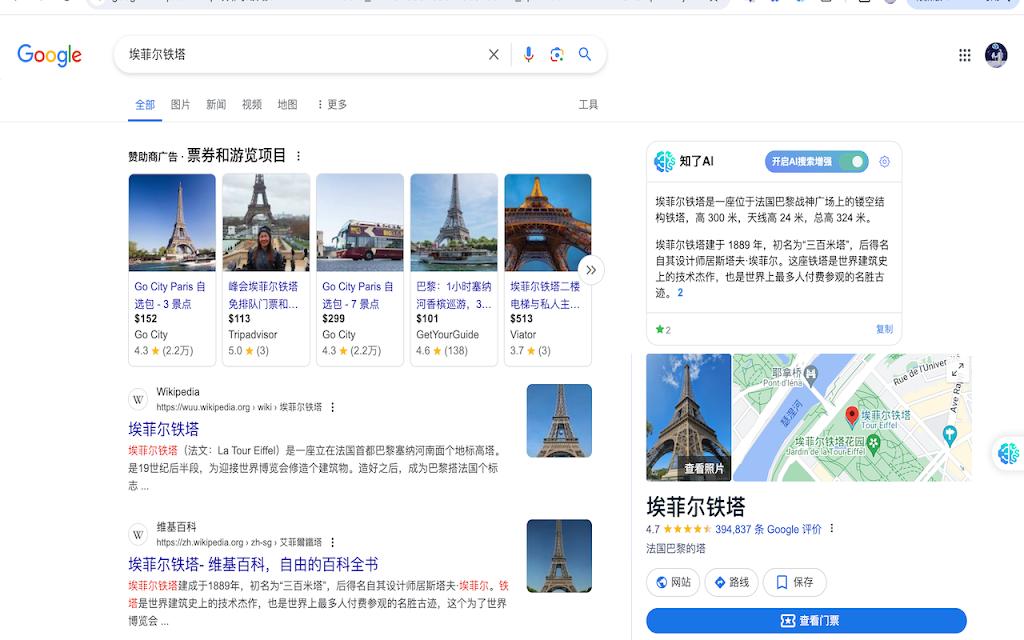
Task: Click the green star rating in 知了AI panel
Action: 663,330
